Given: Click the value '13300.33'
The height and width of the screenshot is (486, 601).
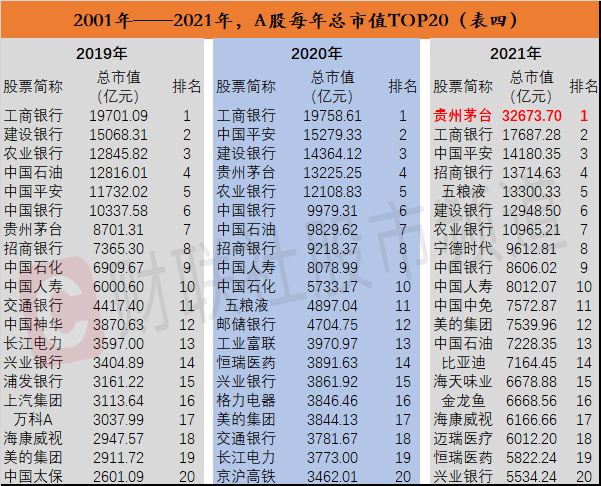Looking at the screenshot, I should pos(532,192).
